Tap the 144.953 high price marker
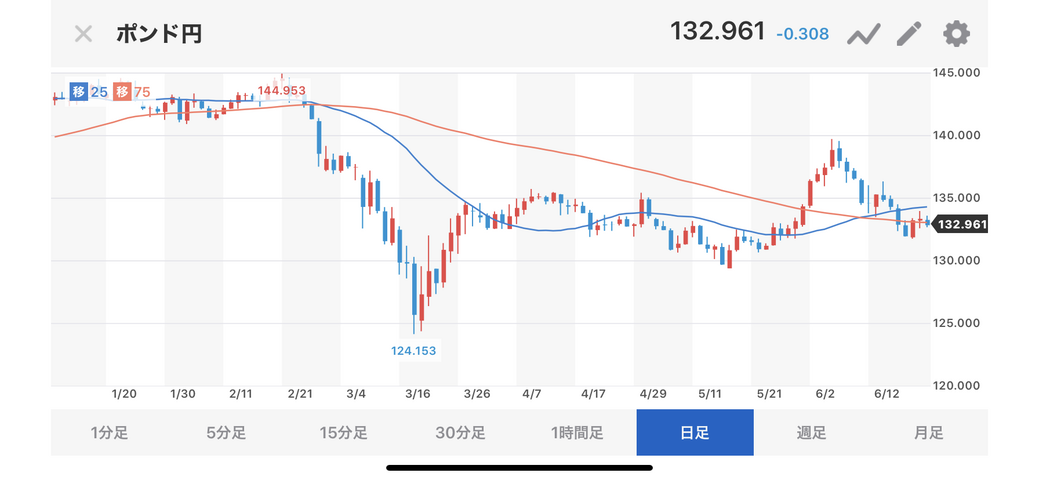1039x480 pixels. tap(281, 91)
